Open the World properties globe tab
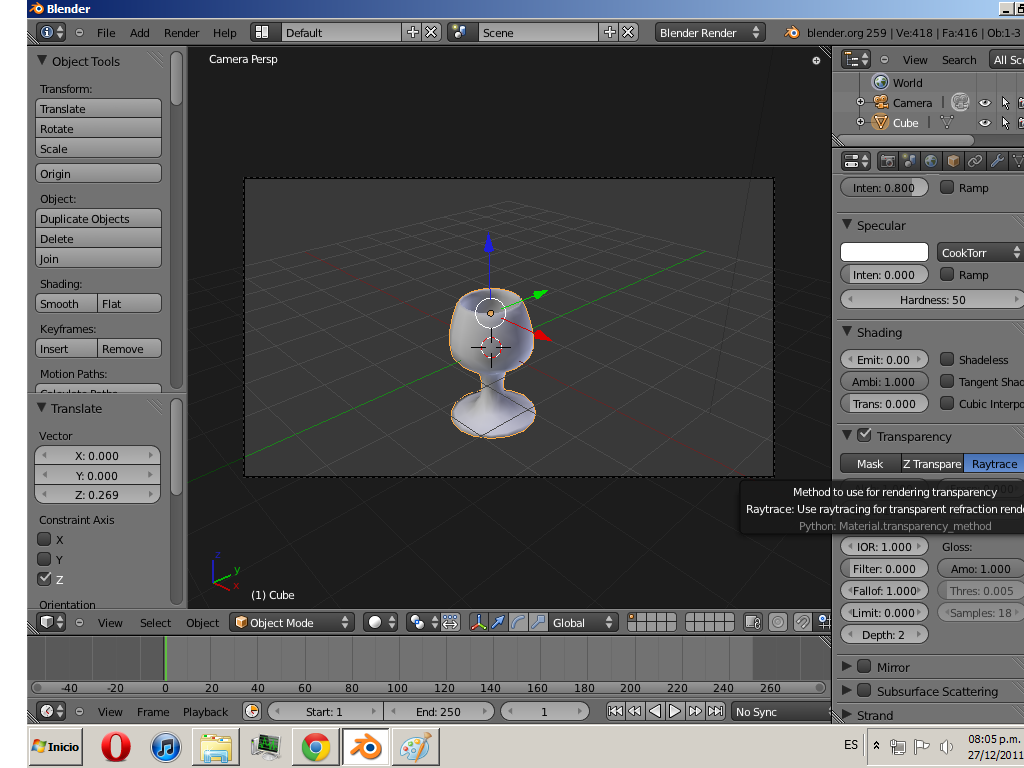1024x768 pixels. tap(931, 161)
